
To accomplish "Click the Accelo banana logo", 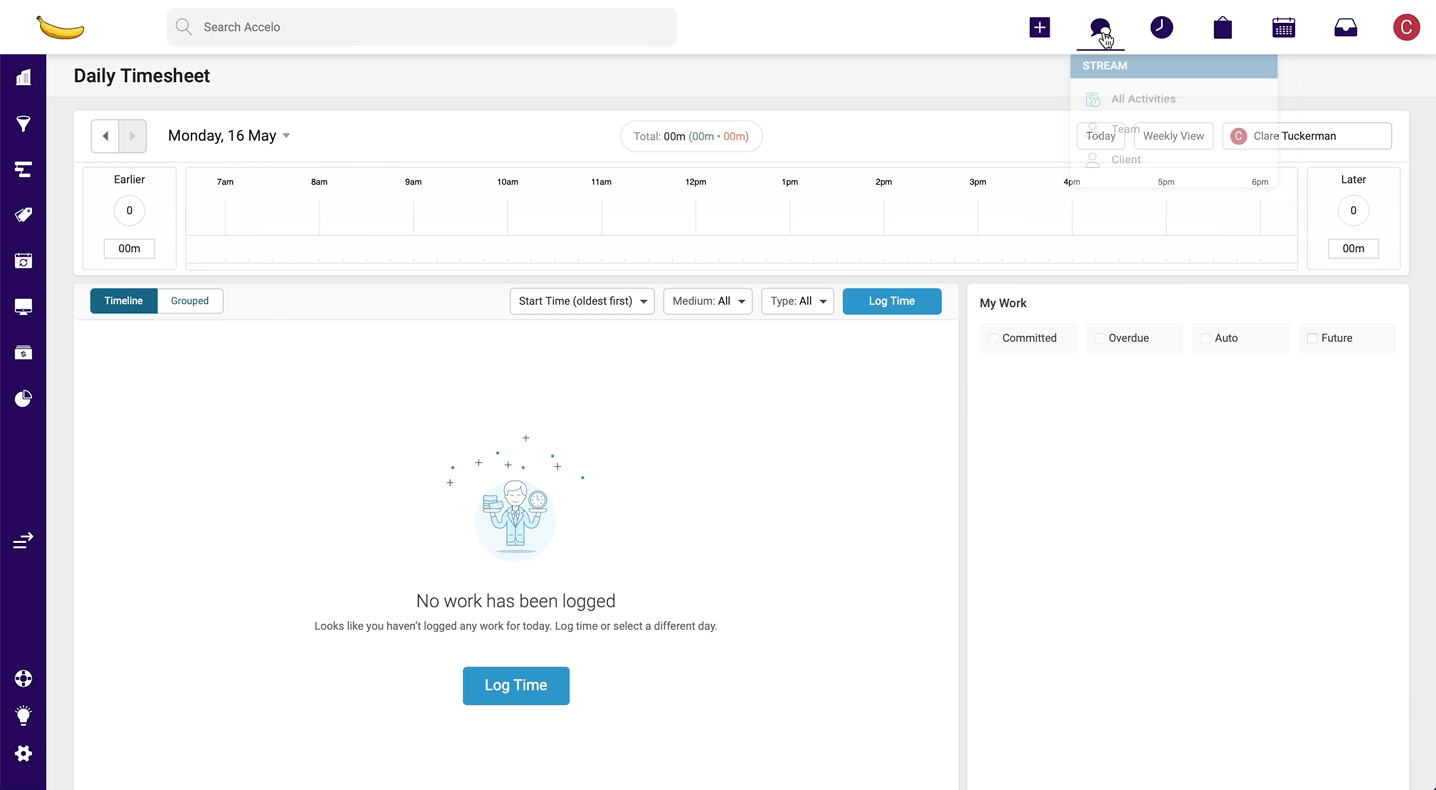I will point(60,27).
